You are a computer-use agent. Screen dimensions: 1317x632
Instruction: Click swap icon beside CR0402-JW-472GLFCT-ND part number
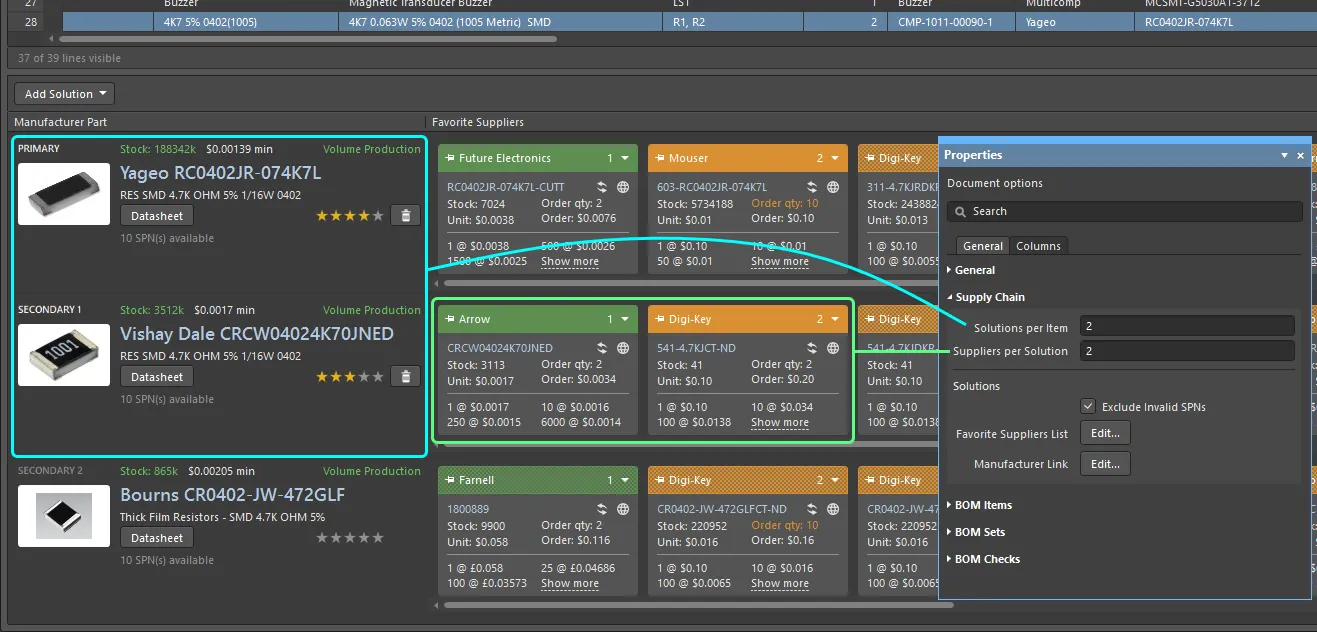pyautogui.click(x=813, y=509)
